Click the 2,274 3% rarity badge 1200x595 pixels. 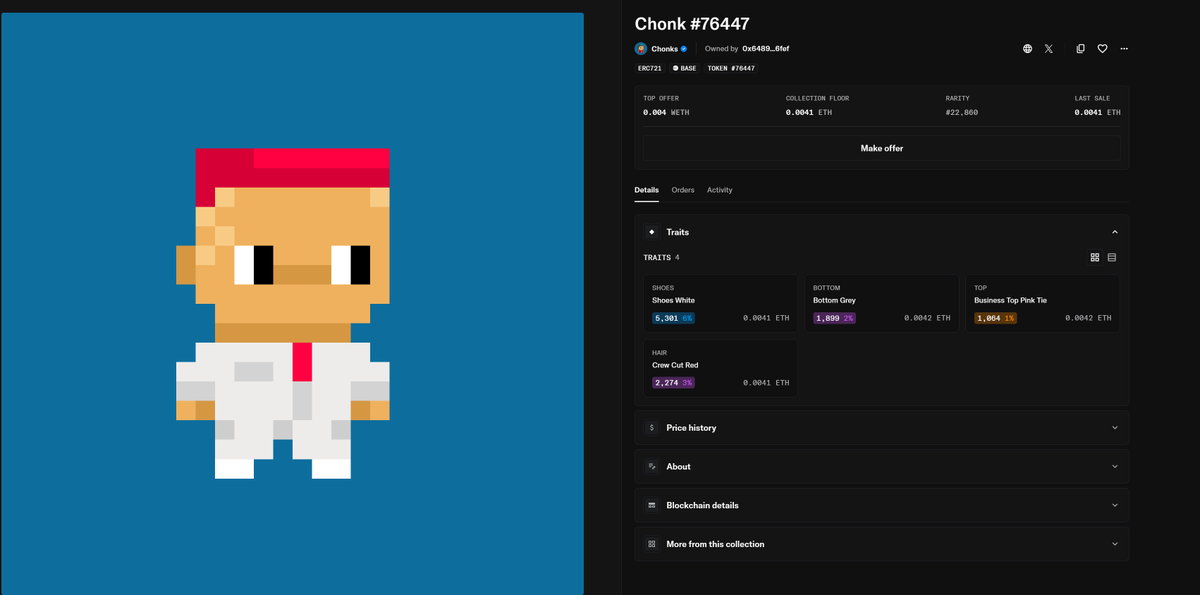[673, 382]
